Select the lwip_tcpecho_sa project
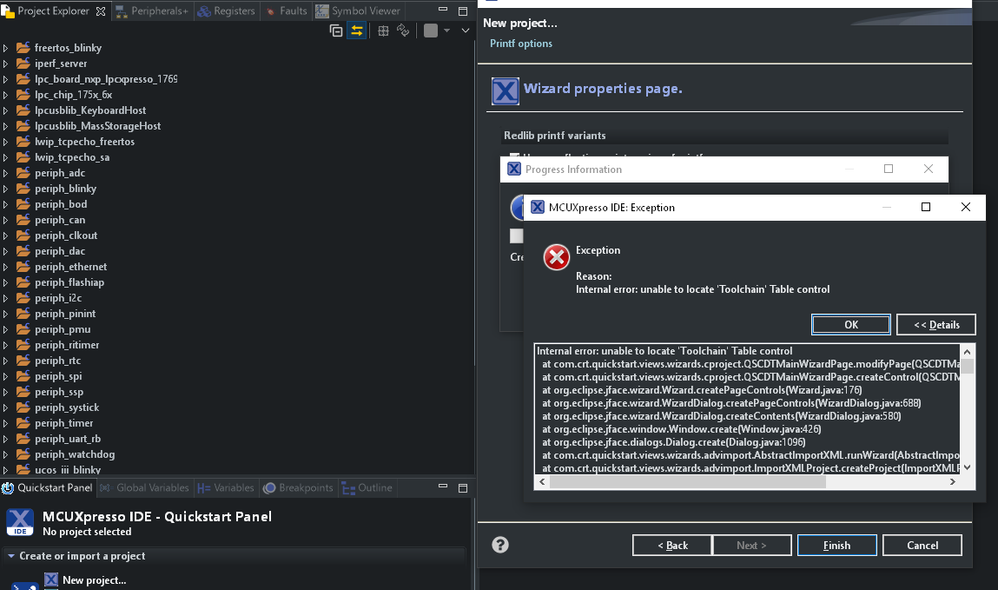This screenshot has height=590, width=998. [72, 157]
